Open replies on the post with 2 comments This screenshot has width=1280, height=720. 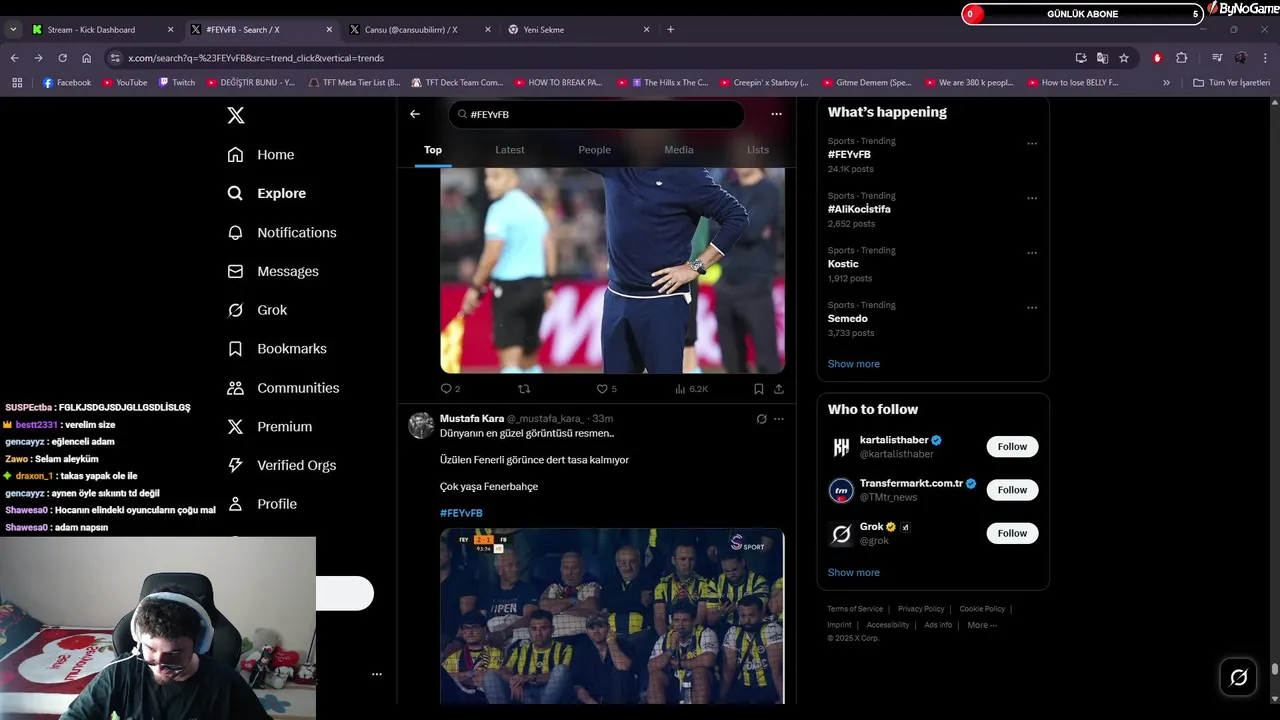(x=450, y=389)
